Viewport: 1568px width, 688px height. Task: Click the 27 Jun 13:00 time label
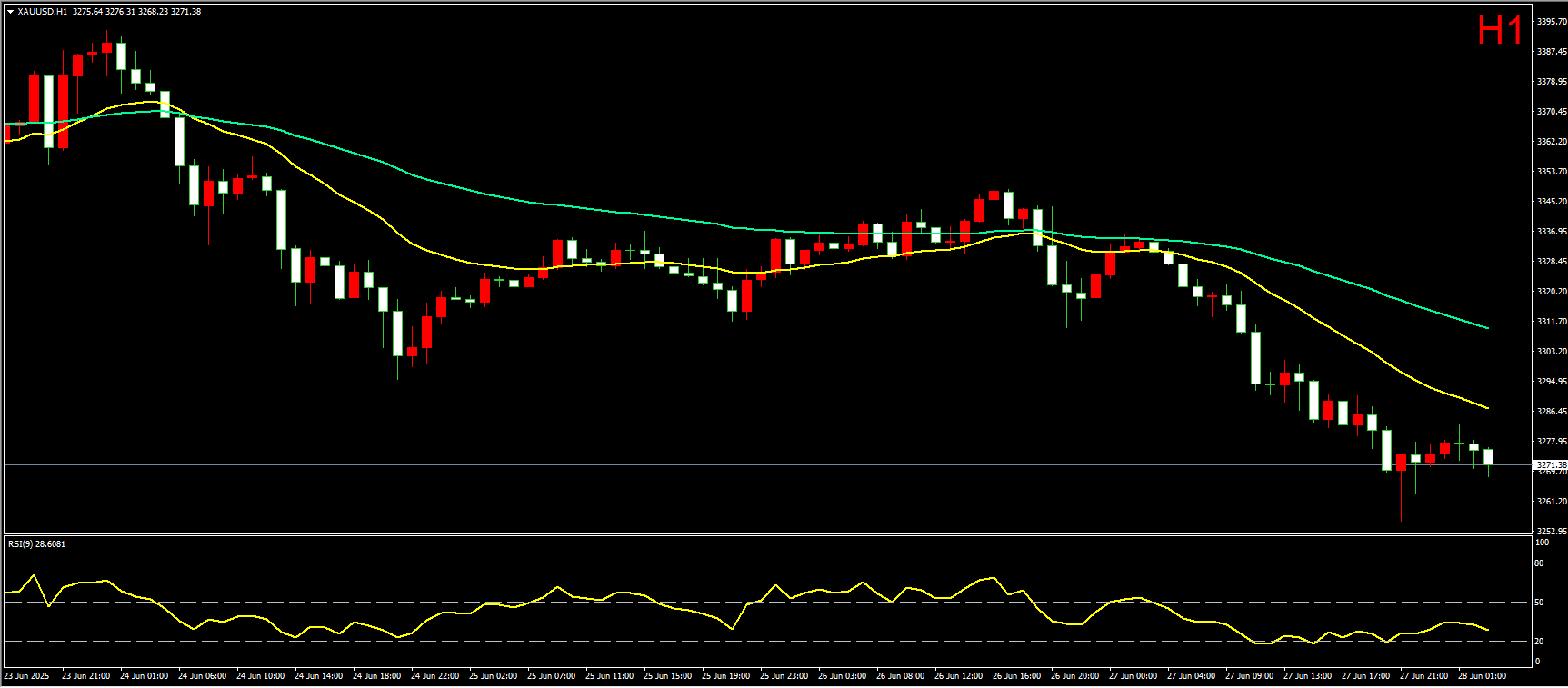[x=1308, y=675]
